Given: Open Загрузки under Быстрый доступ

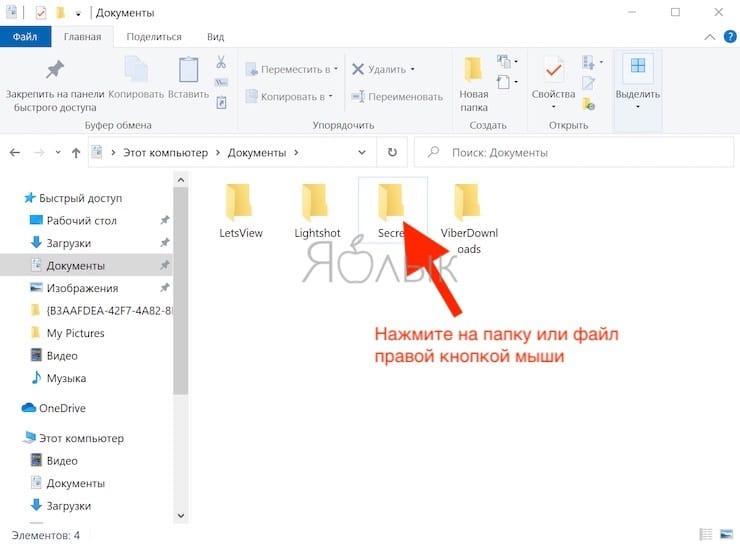Looking at the screenshot, I should coord(68,243).
